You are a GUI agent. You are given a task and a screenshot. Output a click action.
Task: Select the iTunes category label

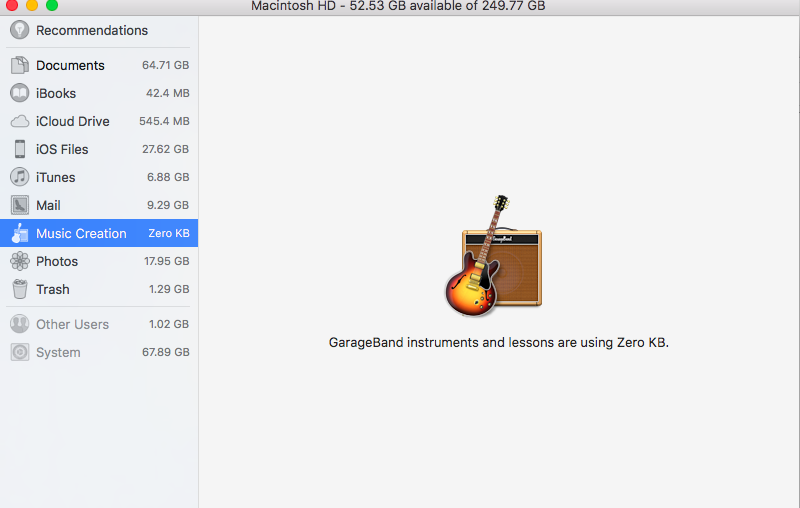click(56, 177)
